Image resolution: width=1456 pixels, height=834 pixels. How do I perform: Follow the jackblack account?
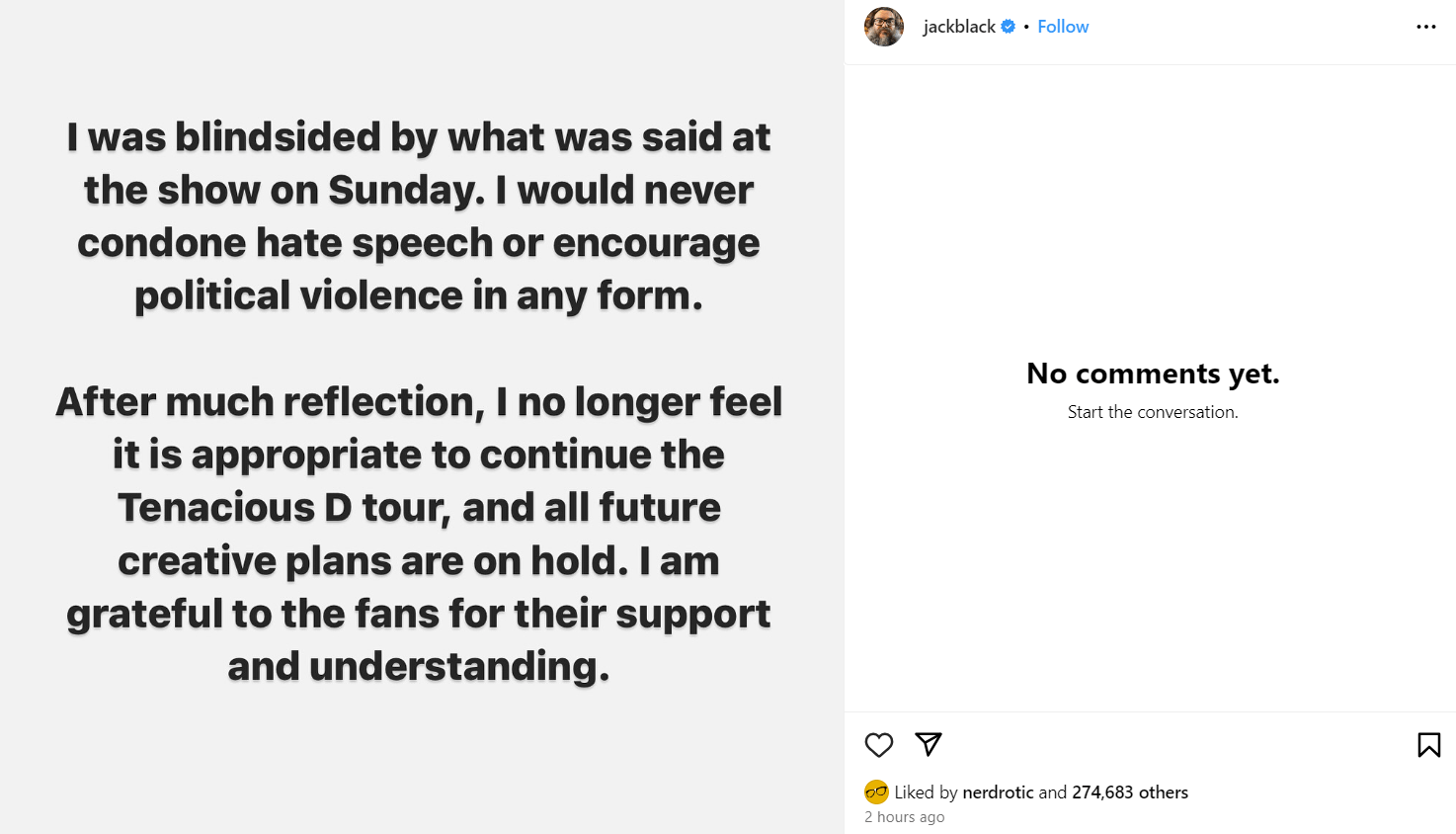(x=1063, y=27)
